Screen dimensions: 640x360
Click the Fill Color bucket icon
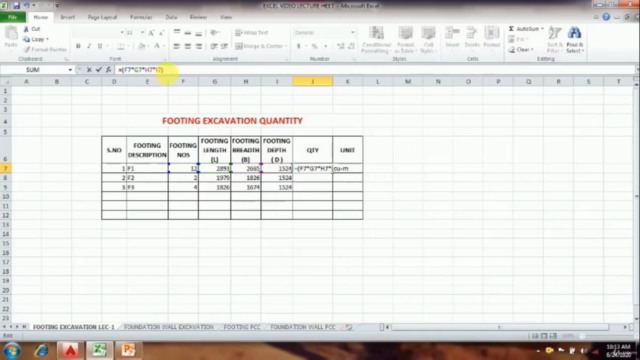click(141, 46)
